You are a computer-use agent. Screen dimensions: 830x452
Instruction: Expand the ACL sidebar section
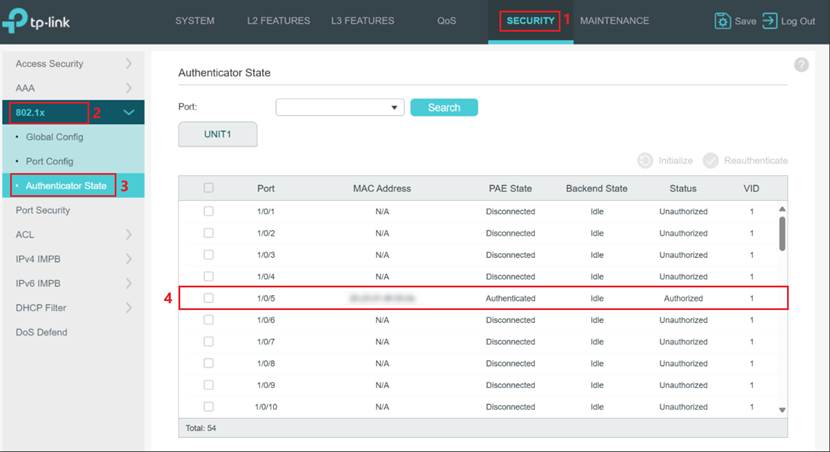coord(128,235)
